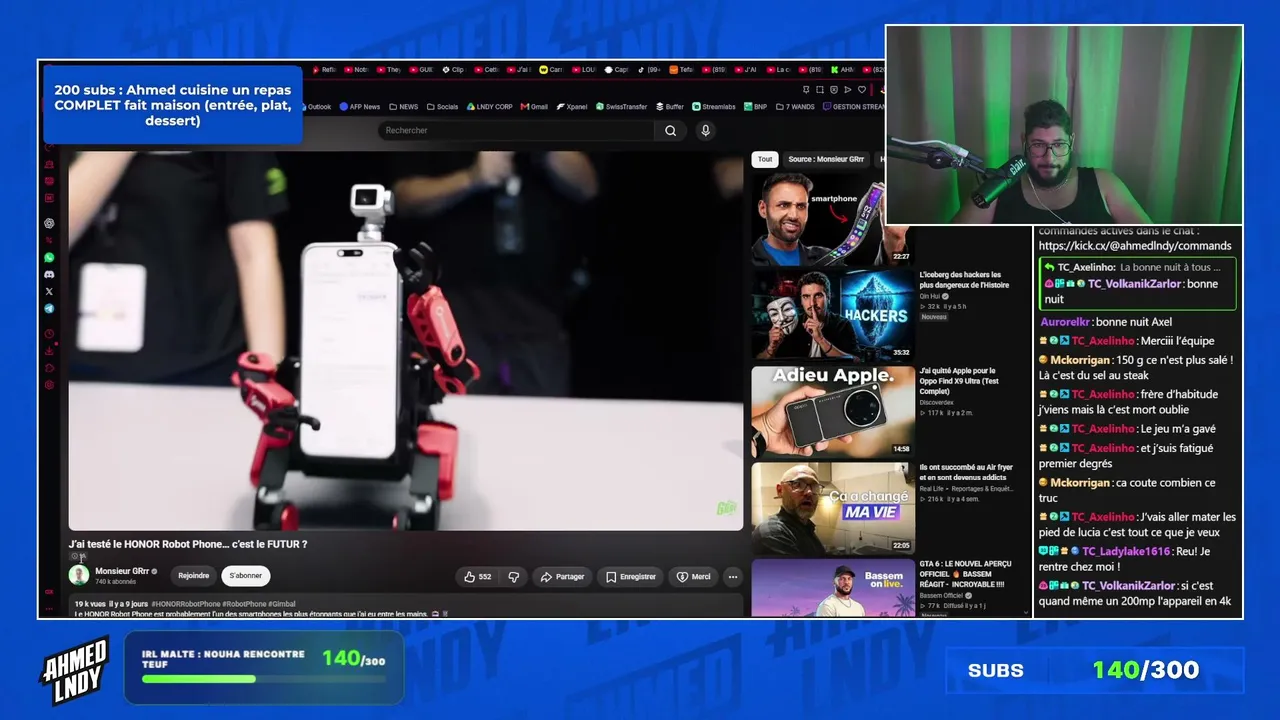Open Telegram from the browser sidebar
Viewport: 1280px width, 720px height.
click(x=49, y=308)
